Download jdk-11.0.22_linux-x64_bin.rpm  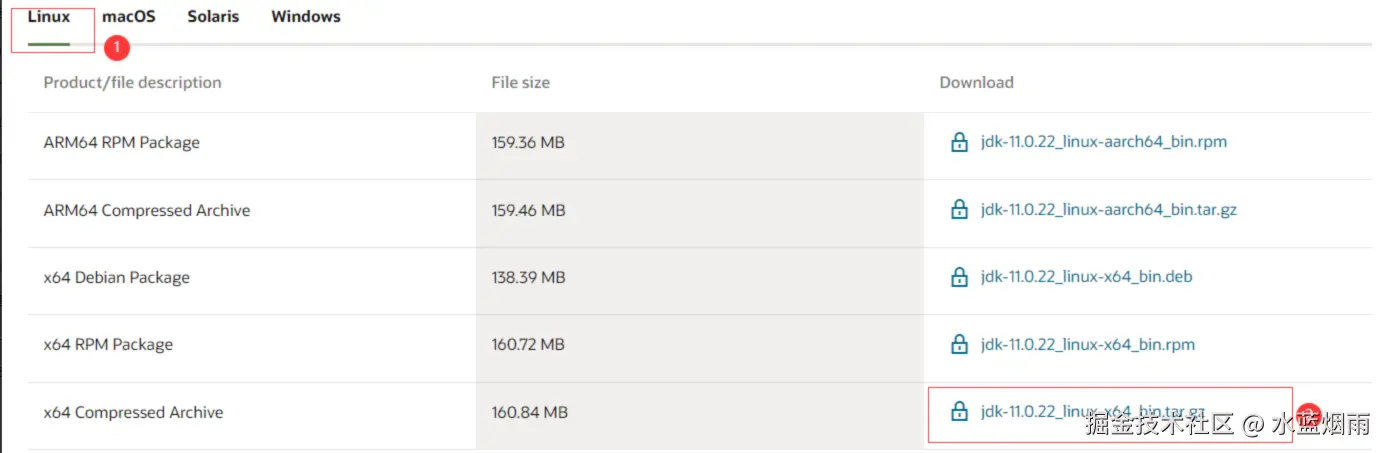click(x=1088, y=345)
